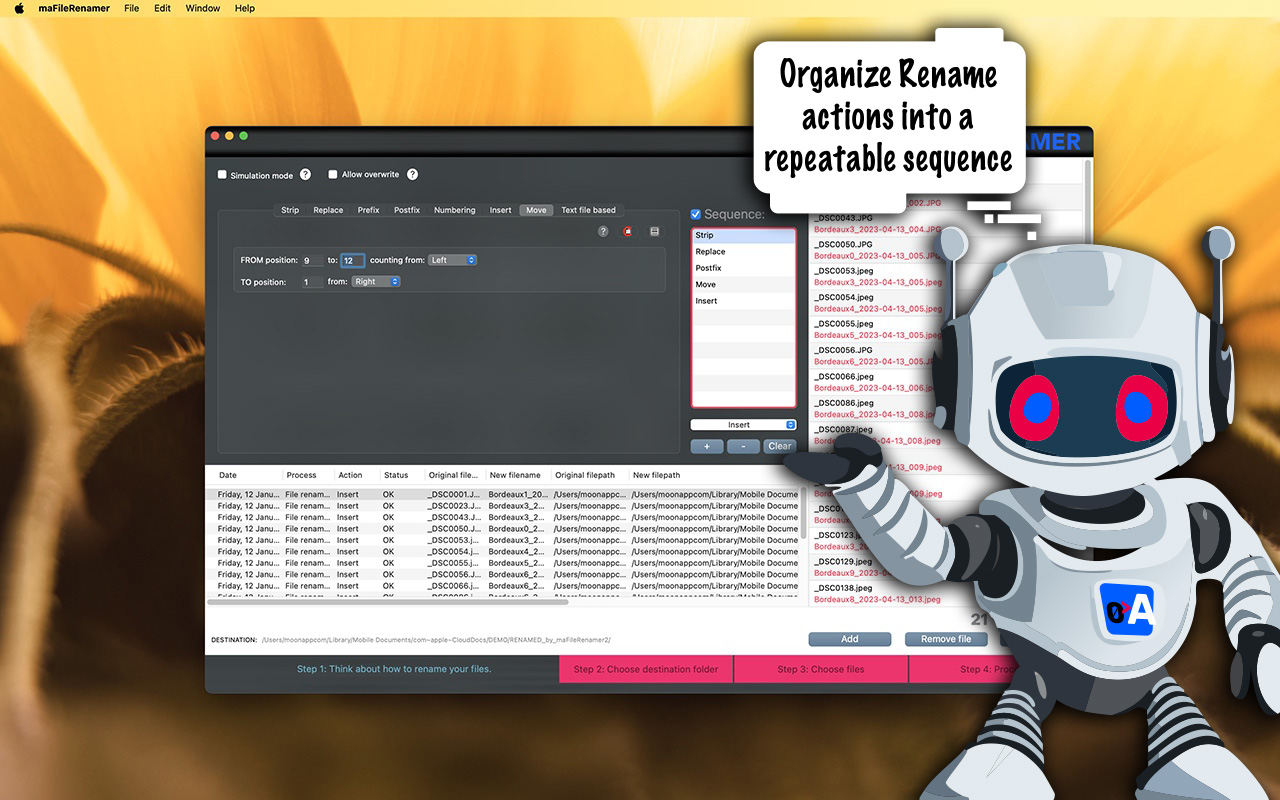Select Postfix in the Sequence list
The image size is (1280, 800).
[744, 268]
